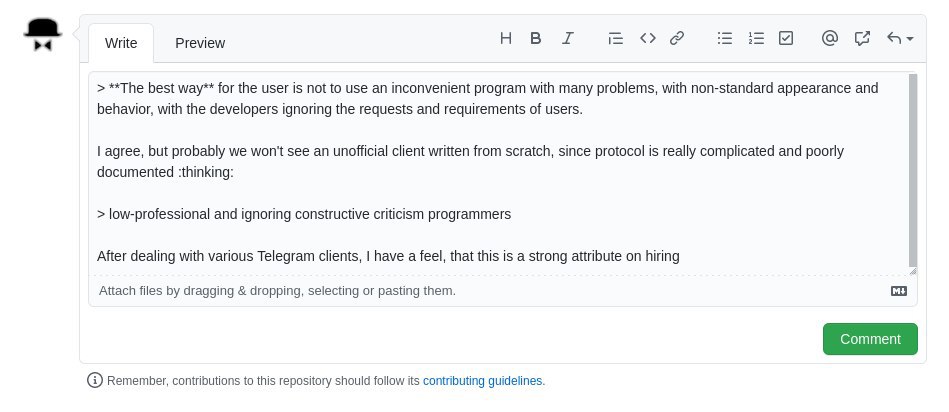The height and width of the screenshot is (412, 949).
Task: Click into the comment text area
Action: tap(499, 174)
